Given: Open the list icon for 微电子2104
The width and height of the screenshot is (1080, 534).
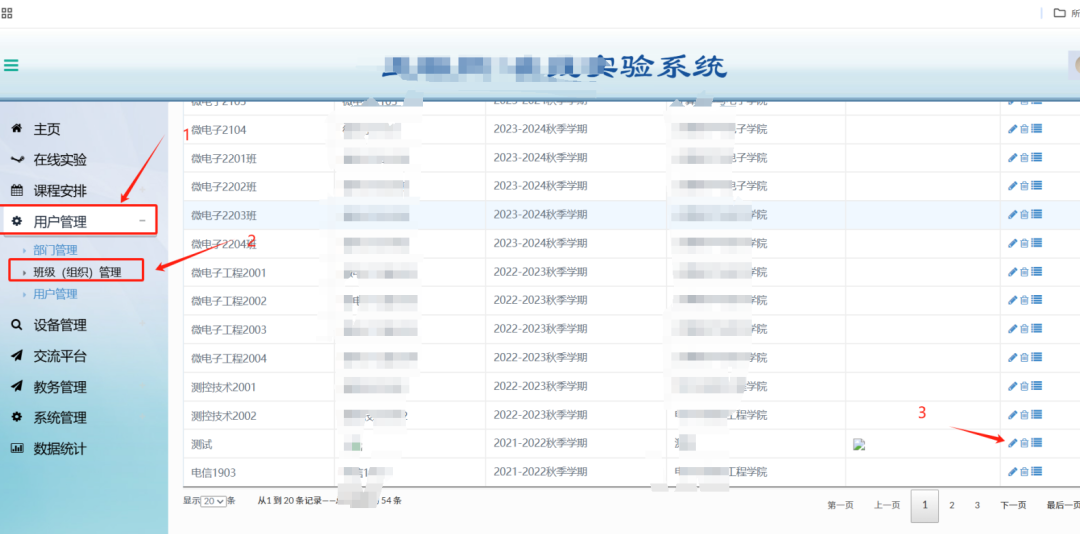Looking at the screenshot, I should (x=1037, y=129).
